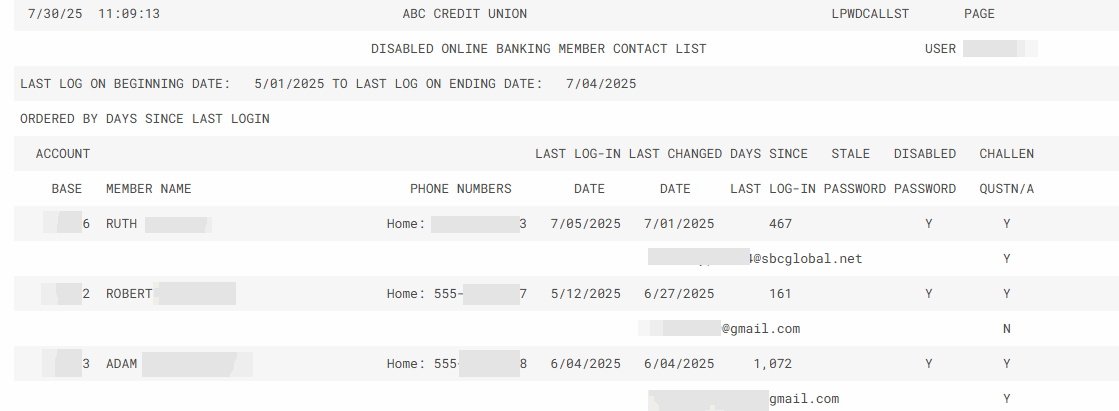Select member name RUTH

tap(121, 224)
